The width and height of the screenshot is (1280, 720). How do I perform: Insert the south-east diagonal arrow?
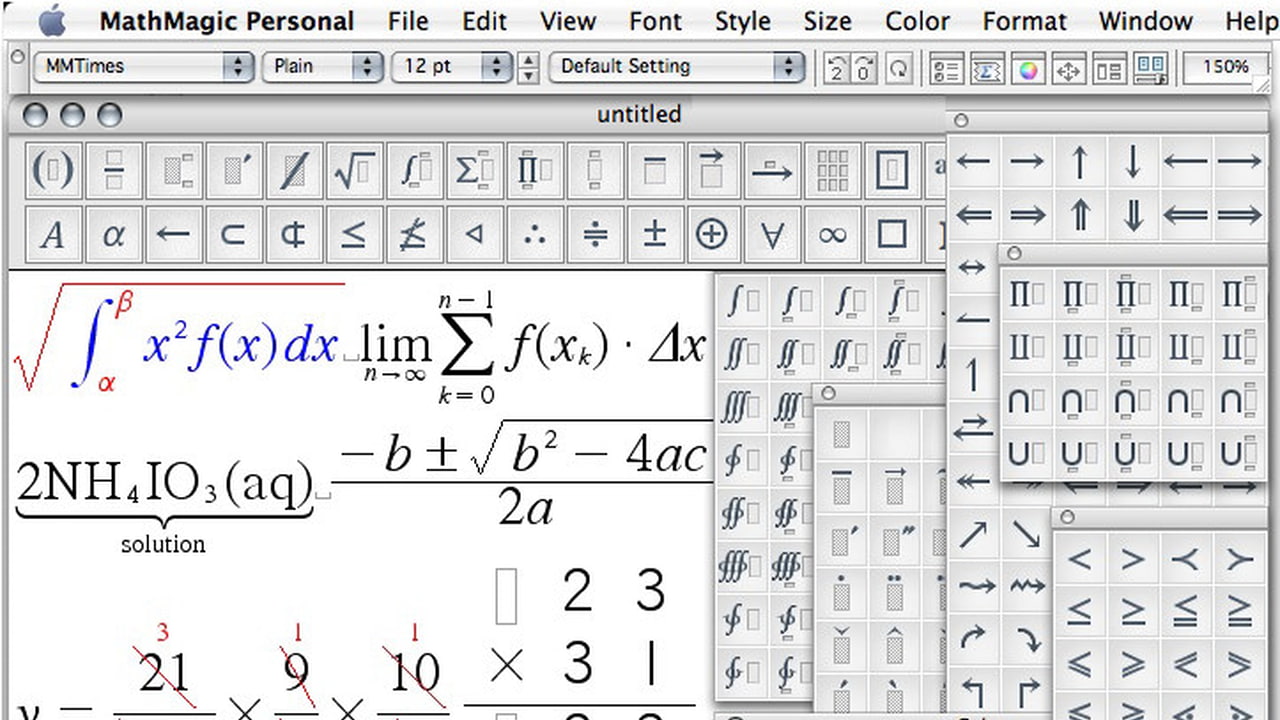click(x=1025, y=535)
